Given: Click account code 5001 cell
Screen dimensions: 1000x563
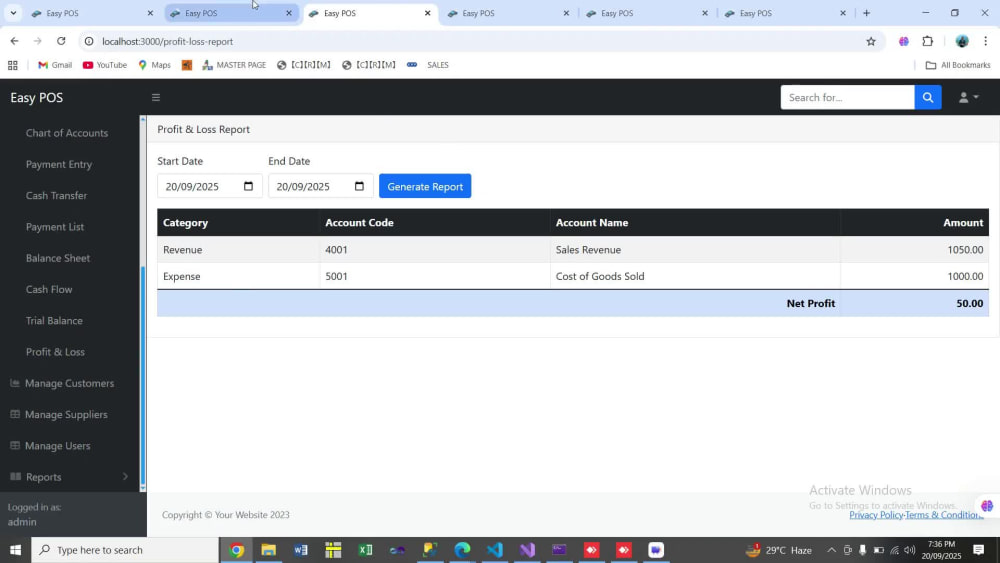Looking at the screenshot, I should (434, 276).
